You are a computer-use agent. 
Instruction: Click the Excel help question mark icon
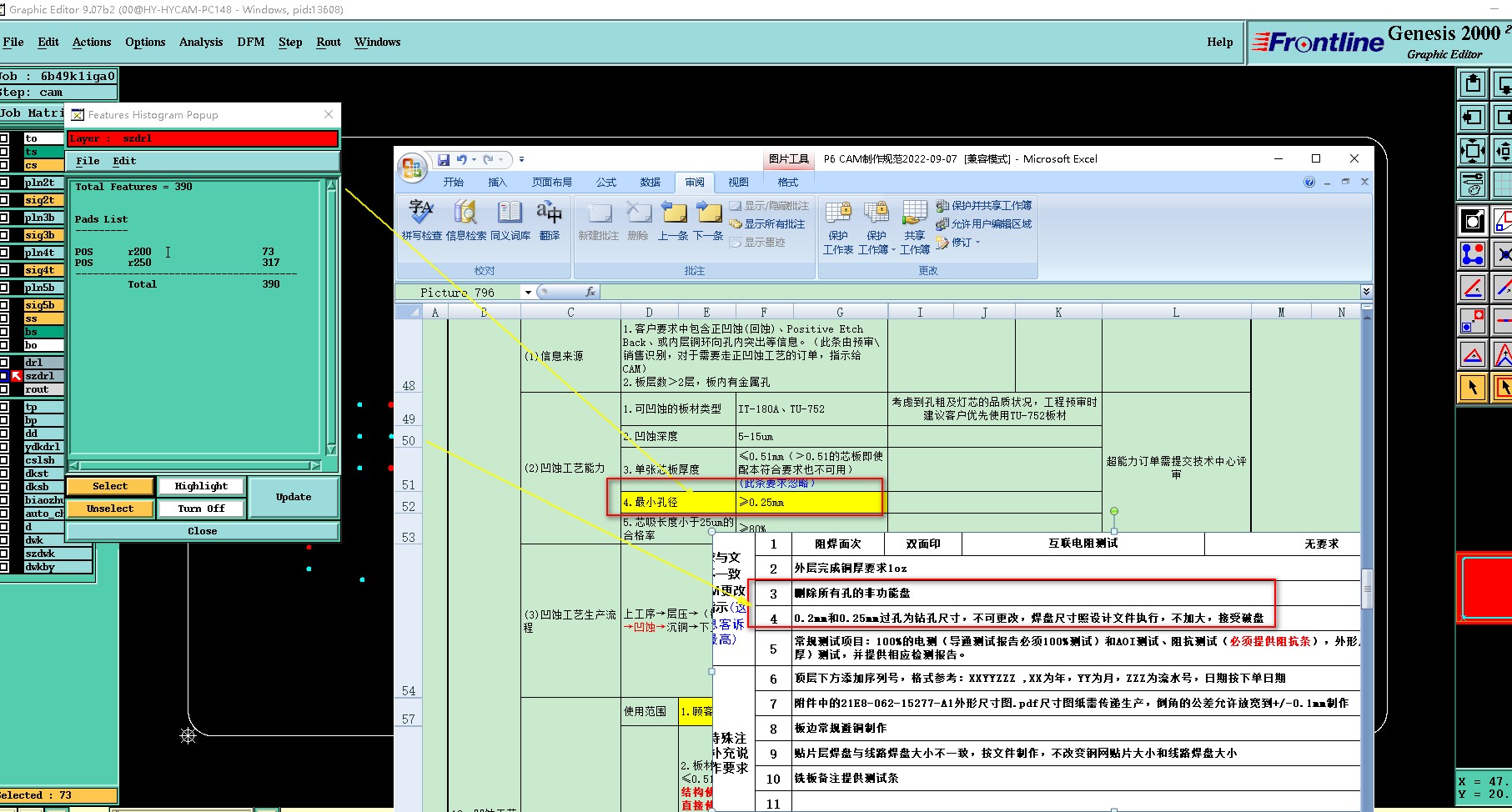(1309, 182)
